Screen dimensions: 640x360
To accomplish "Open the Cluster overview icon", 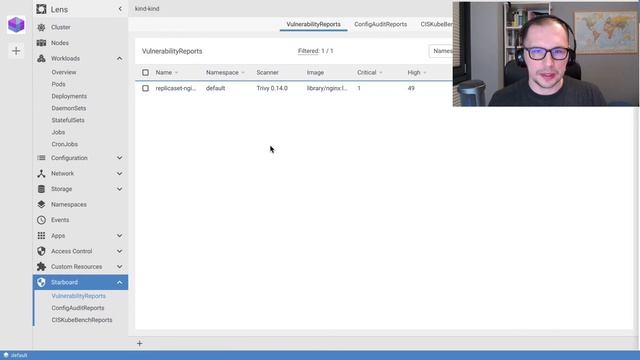I will (41, 27).
